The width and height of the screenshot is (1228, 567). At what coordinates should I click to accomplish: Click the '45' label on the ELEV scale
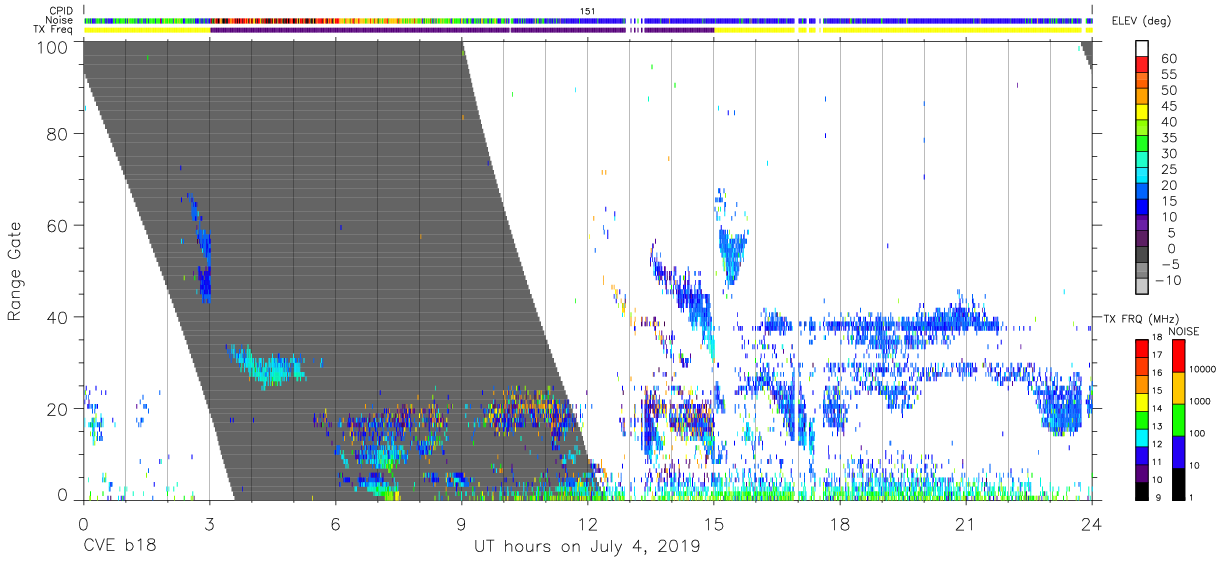coord(1168,106)
